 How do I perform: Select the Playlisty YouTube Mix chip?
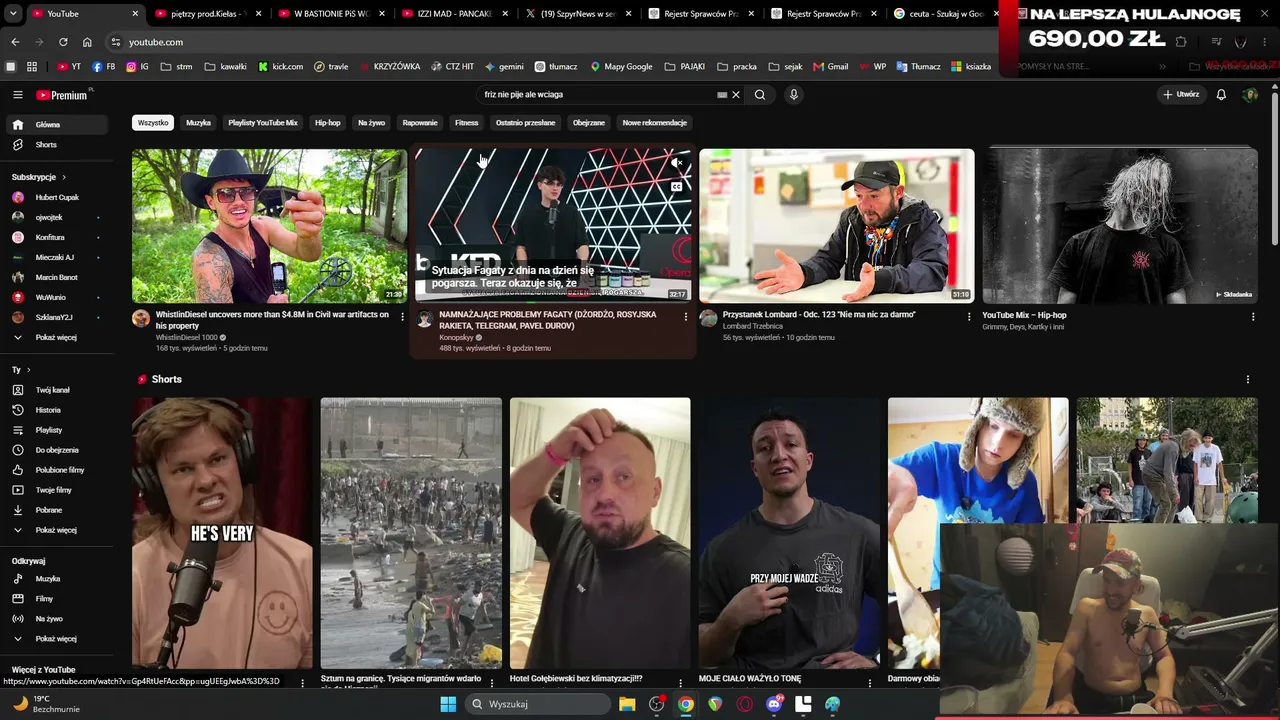(263, 123)
